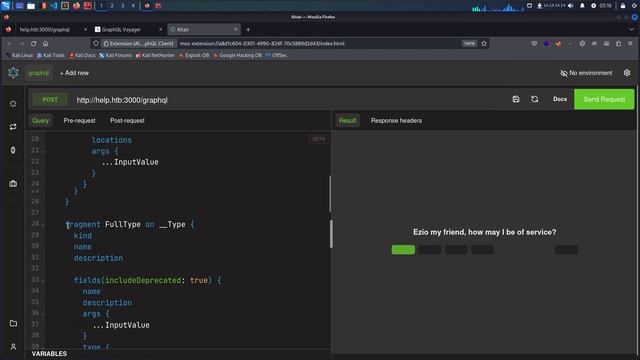Open the Firefox hamburger menu
The width and height of the screenshot is (640, 360).
(x=630, y=43)
